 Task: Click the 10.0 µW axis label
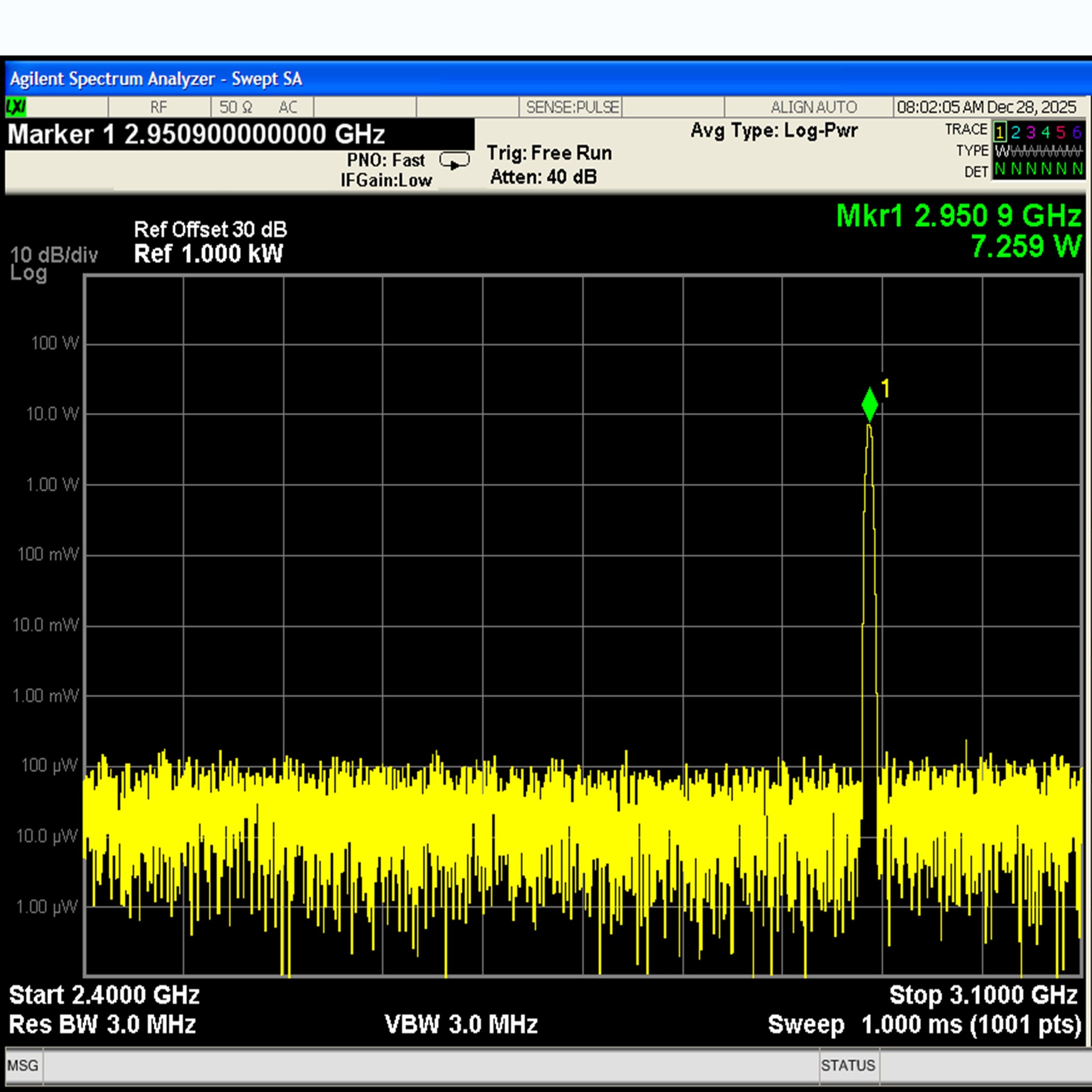click(x=47, y=836)
